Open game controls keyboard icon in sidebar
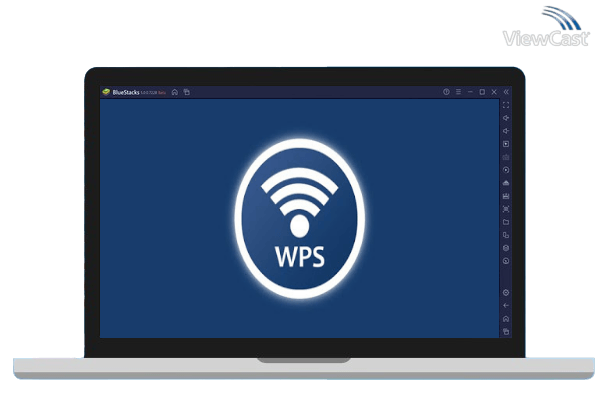The width and height of the screenshot is (602, 414). (x=506, y=157)
